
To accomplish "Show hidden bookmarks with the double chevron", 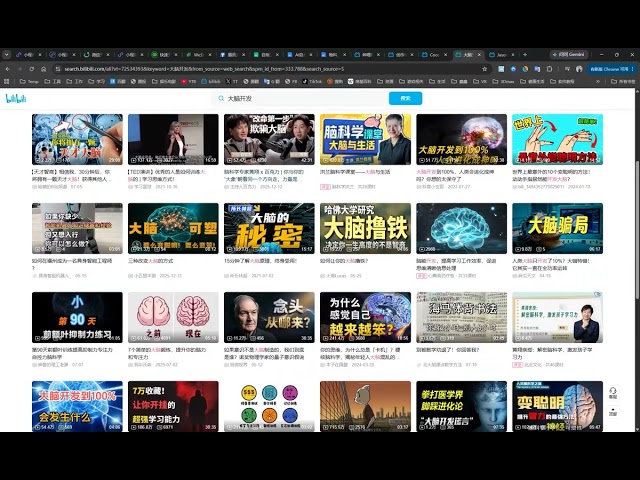I will point(598,81).
